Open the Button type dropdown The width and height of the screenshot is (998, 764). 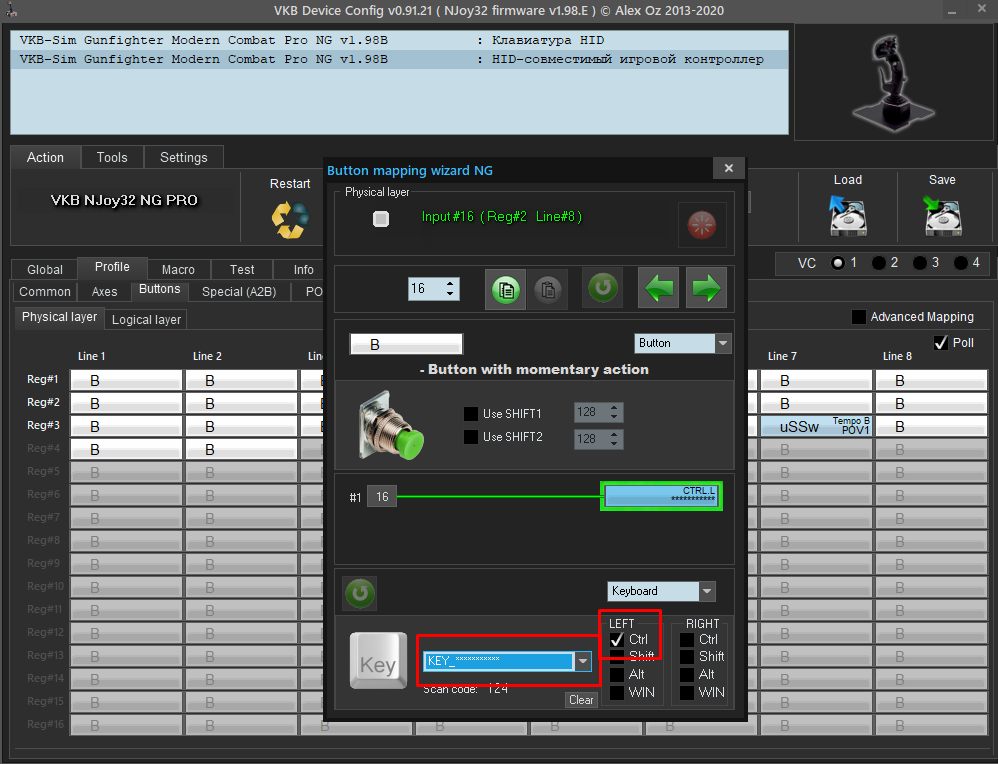pyautogui.click(x=682, y=343)
